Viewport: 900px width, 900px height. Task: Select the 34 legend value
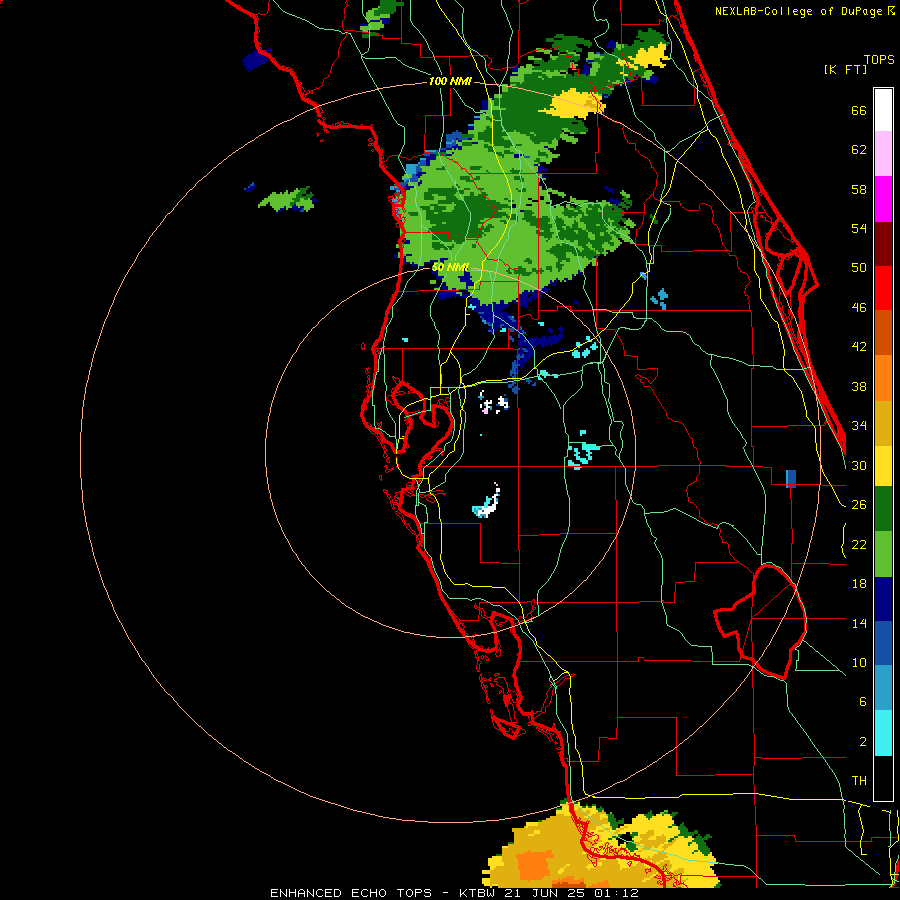859,426
